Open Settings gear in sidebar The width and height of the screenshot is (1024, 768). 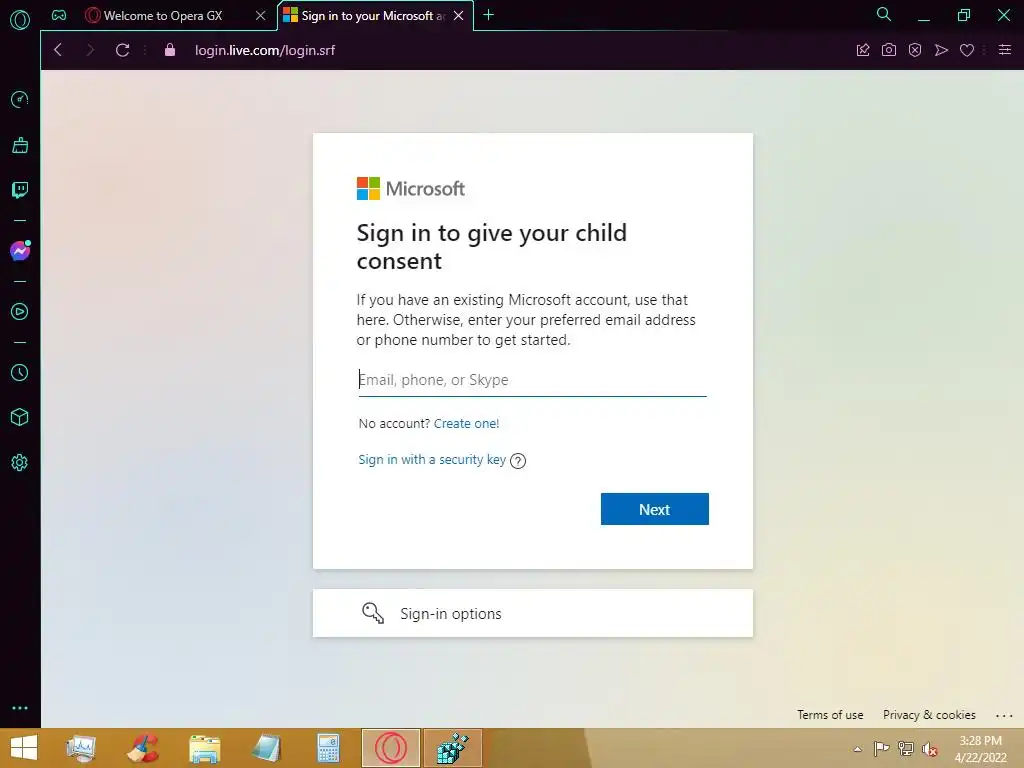pyautogui.click(x=20, y=462)
